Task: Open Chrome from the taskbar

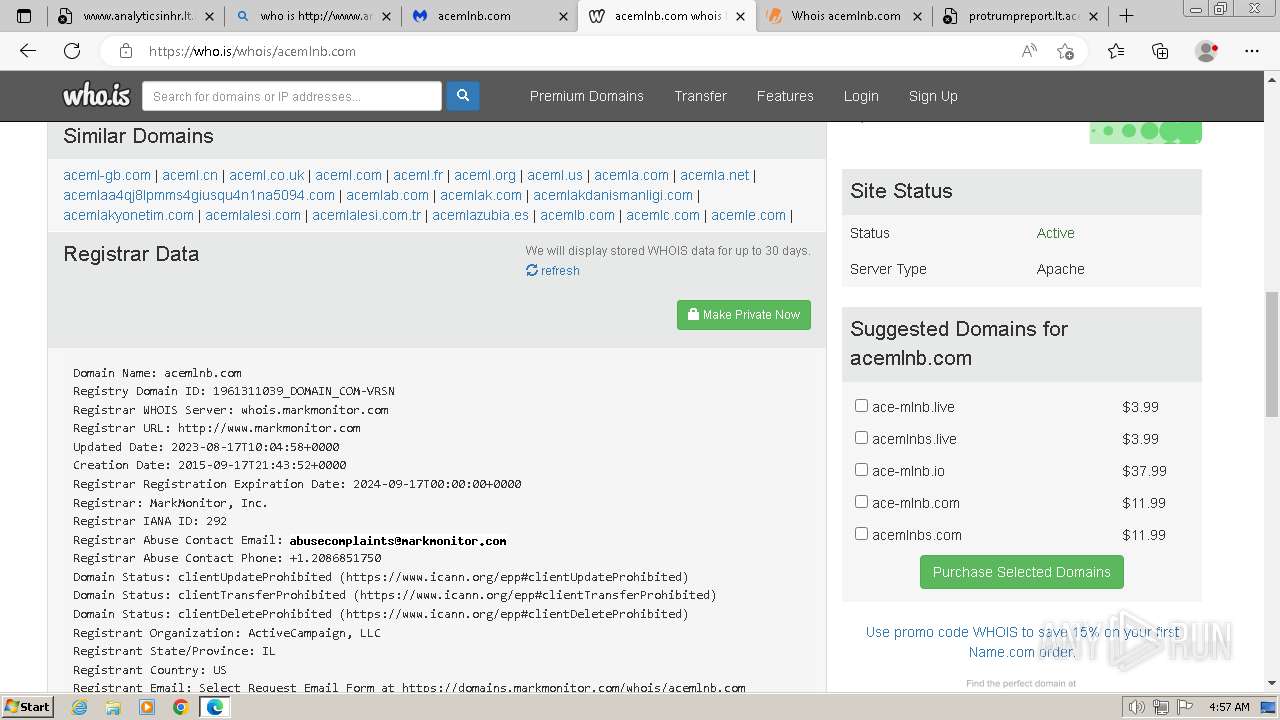Action: 180,707
